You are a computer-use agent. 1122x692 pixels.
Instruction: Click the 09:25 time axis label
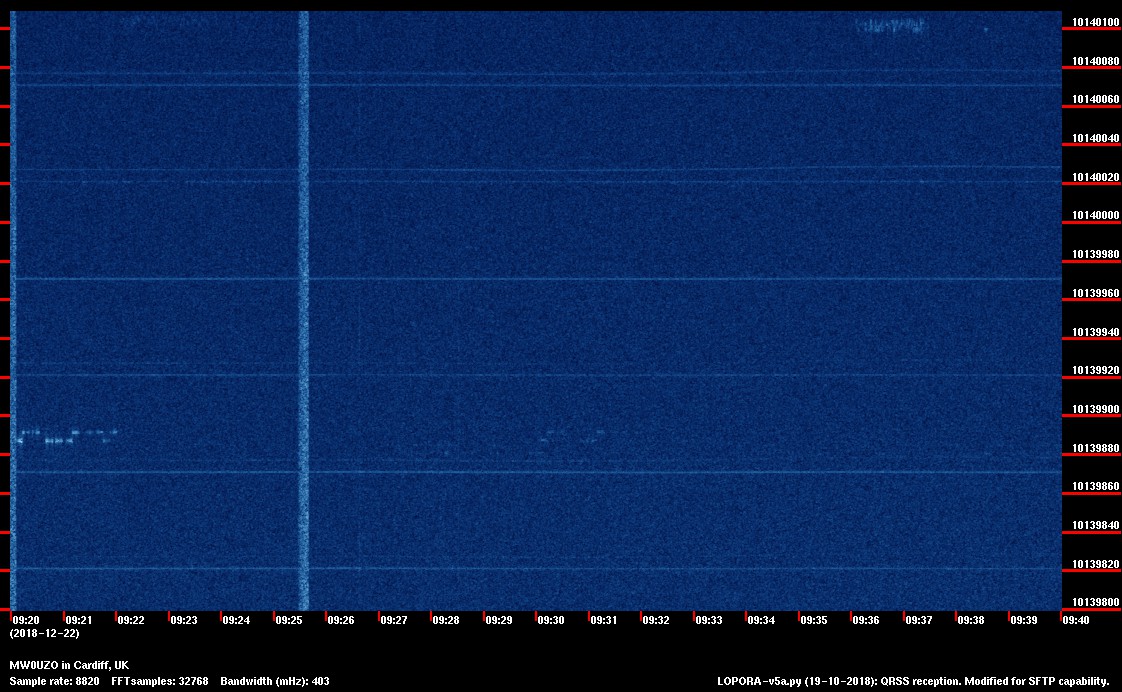pos(288,620)
